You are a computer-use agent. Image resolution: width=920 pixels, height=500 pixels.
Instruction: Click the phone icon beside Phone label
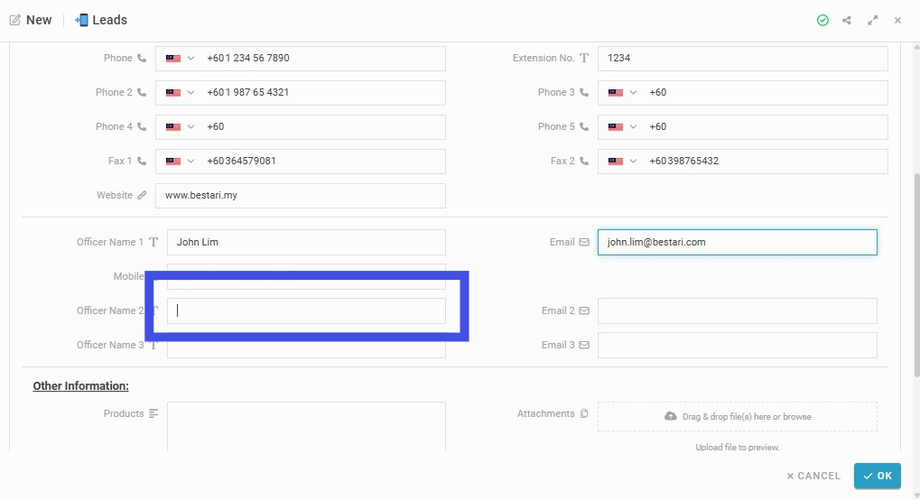(141, 58)
